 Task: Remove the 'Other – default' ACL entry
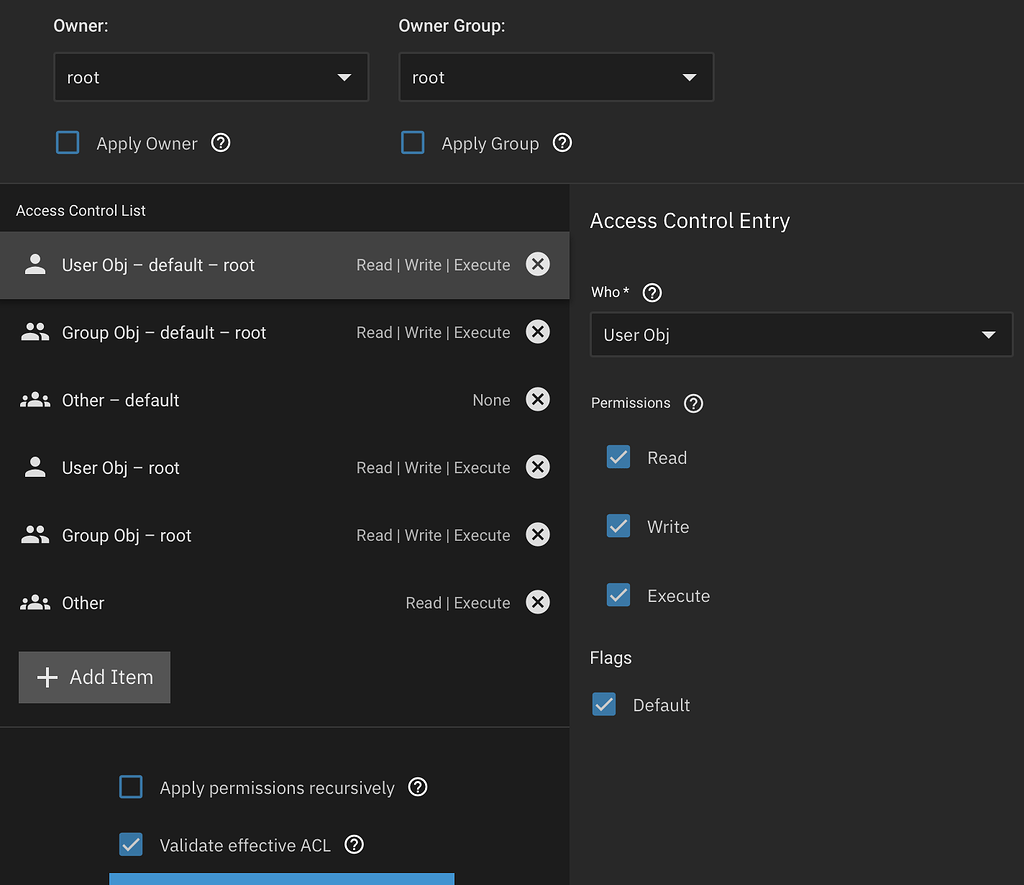click(x=538, y=400)
